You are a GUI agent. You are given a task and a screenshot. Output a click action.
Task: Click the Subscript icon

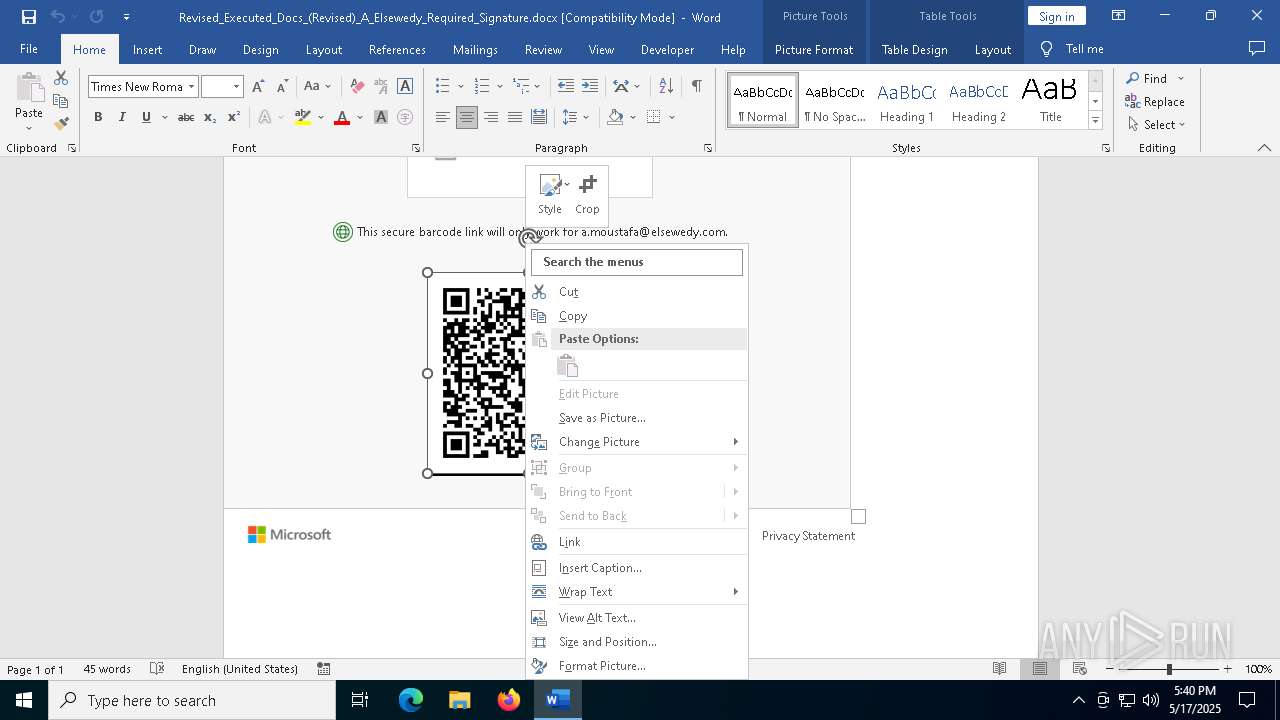[x=210, y=117]
